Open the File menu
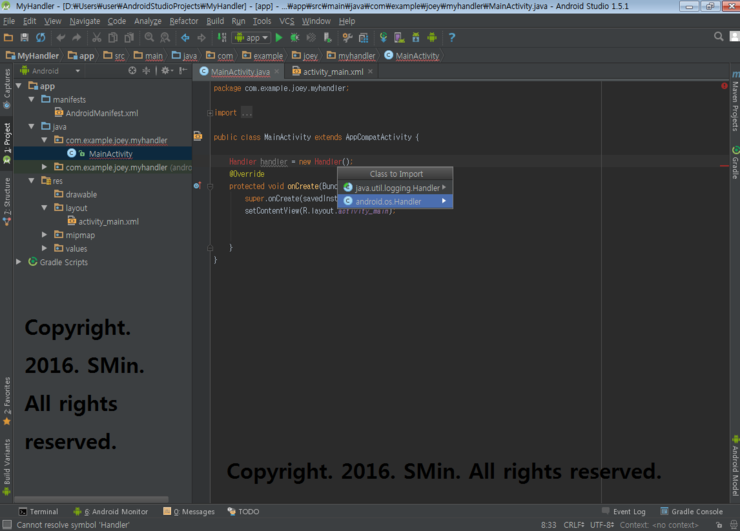This screenshot has height=531, width=740. click(9, 21)
